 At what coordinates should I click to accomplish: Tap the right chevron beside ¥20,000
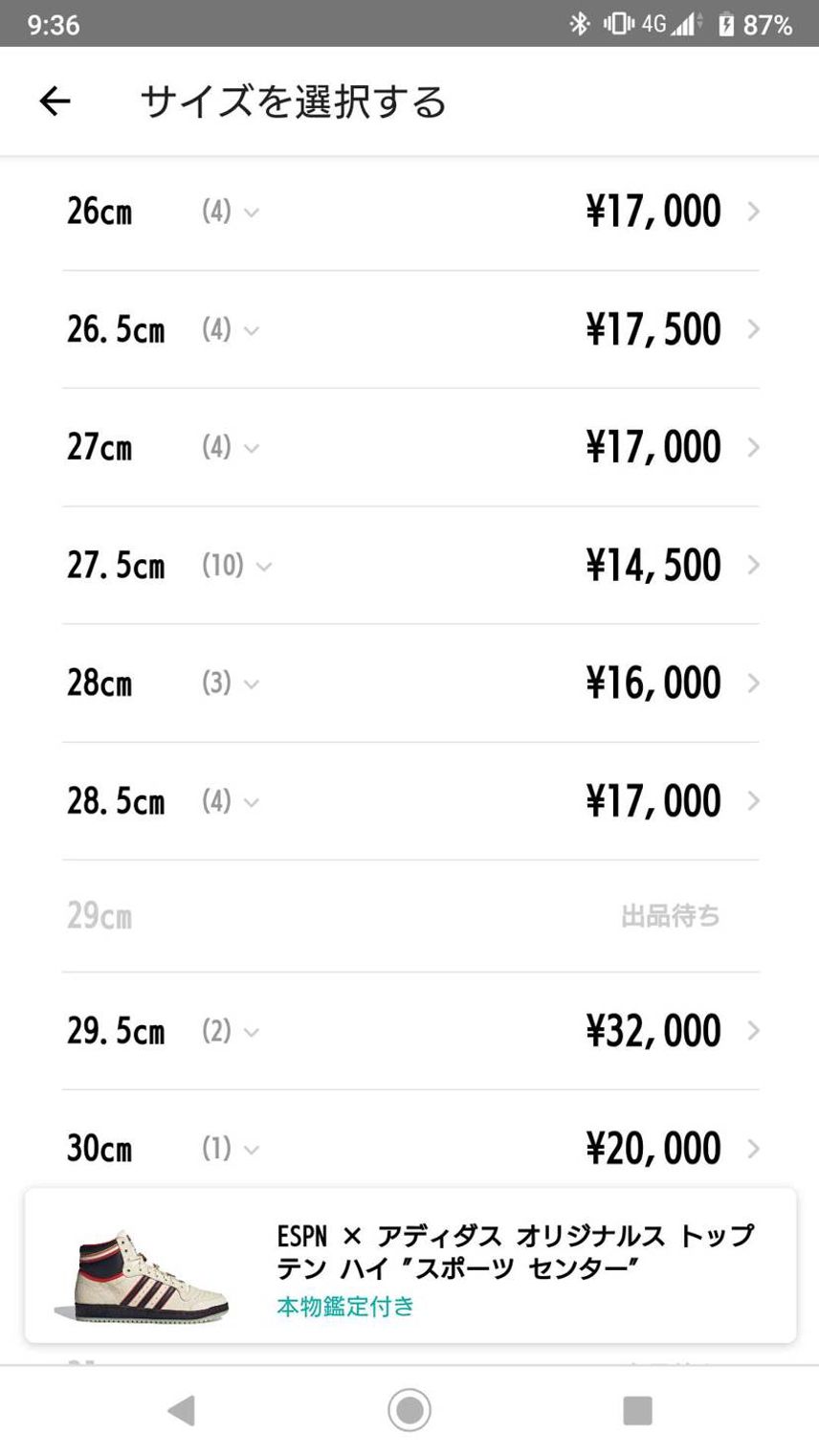[753, 1149]
